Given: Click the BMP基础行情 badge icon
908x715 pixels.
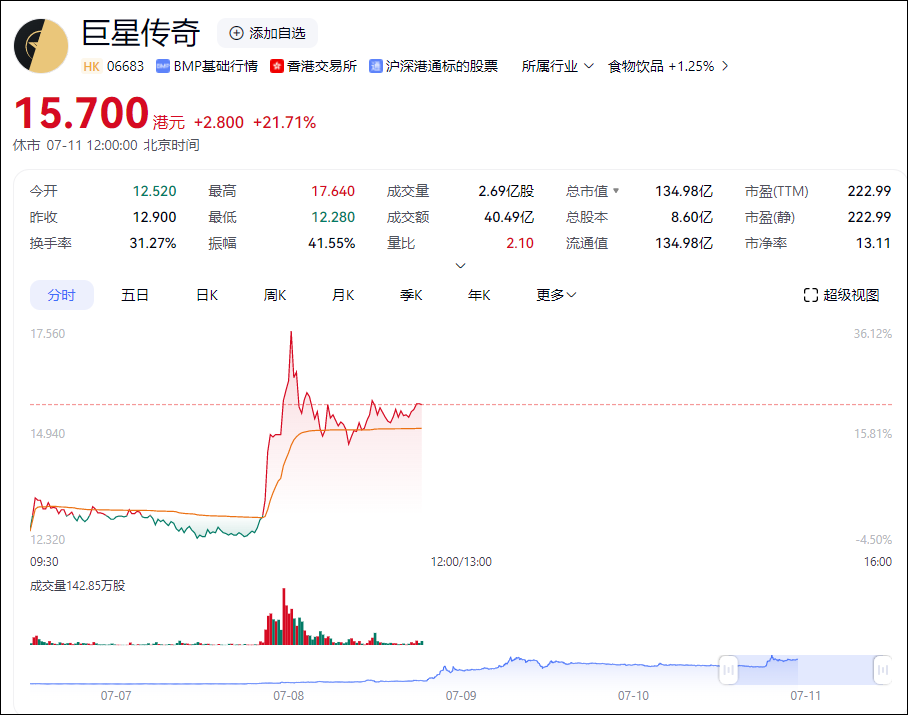Looking at the screenshot, I should [162, 66].
